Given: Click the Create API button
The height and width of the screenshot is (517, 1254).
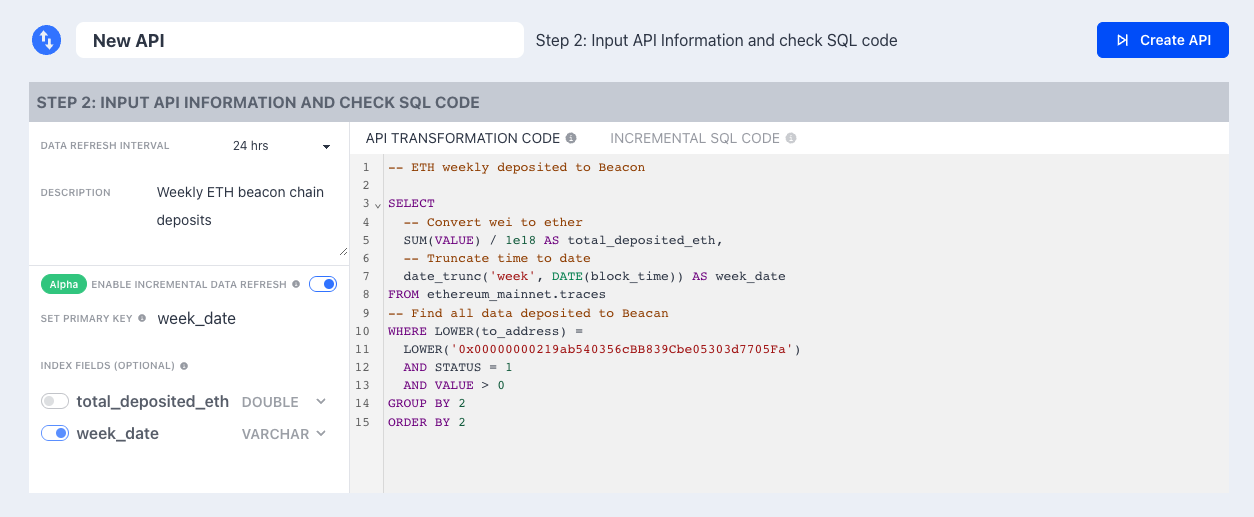Looking at the screenshot, I should [x=1163, y=40].
